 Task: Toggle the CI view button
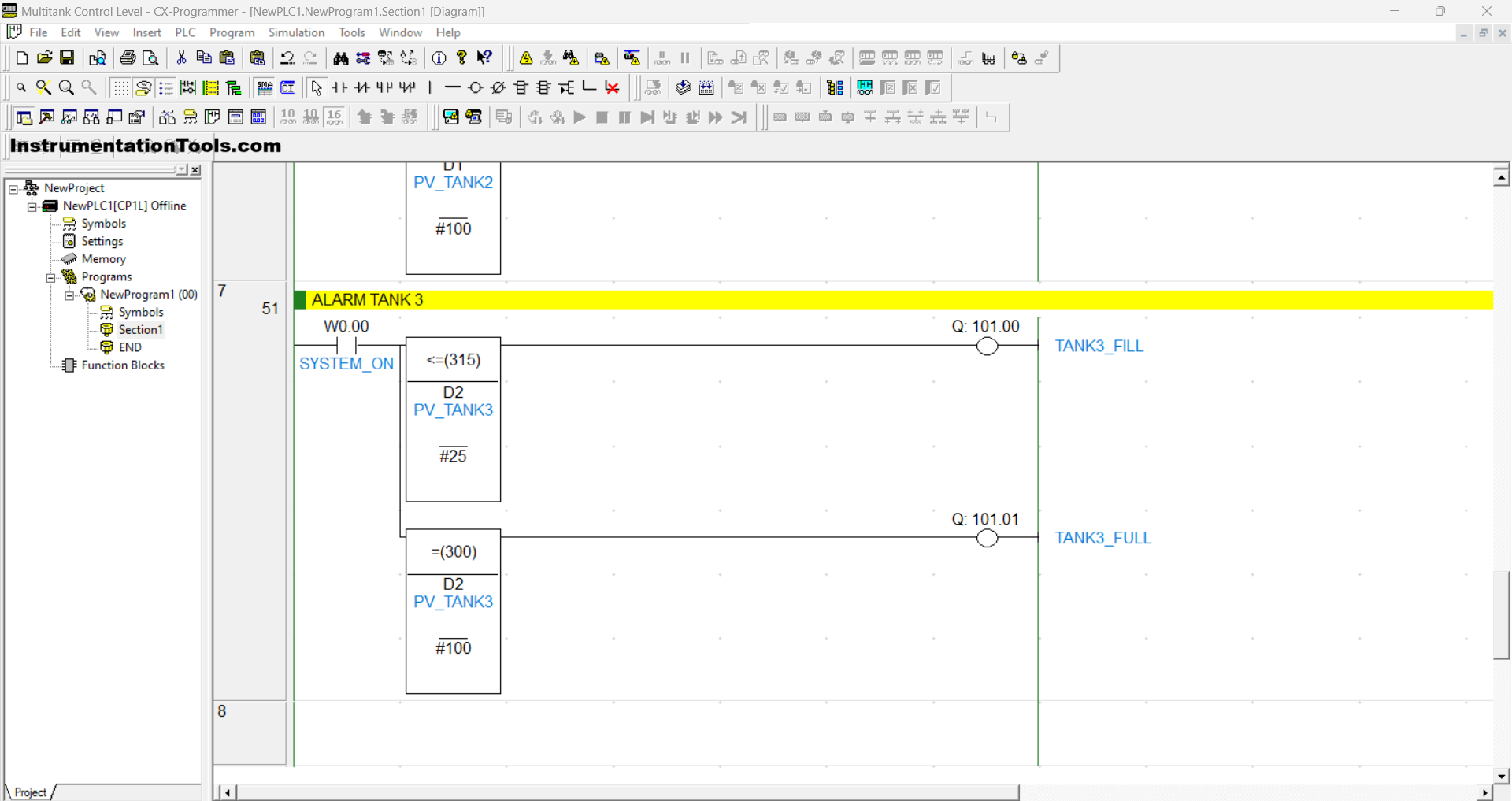[x=288, y=87]
